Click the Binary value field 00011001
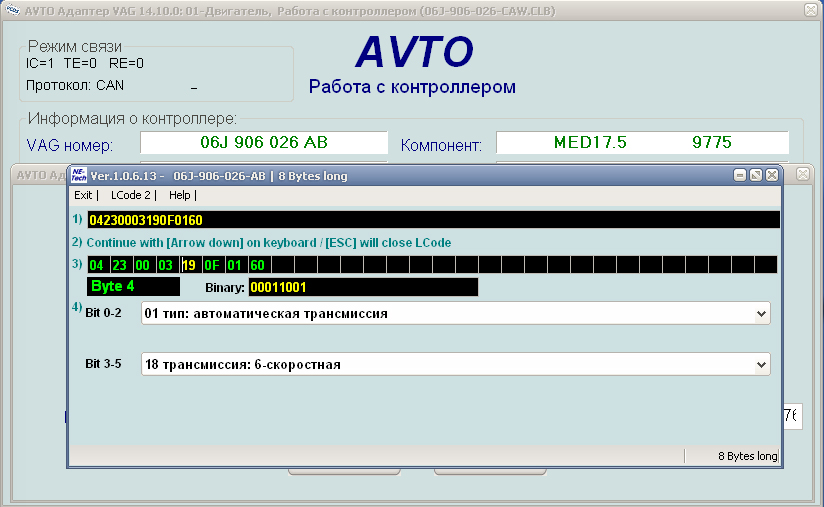This screenshot has width=824, height=507. 363,287
